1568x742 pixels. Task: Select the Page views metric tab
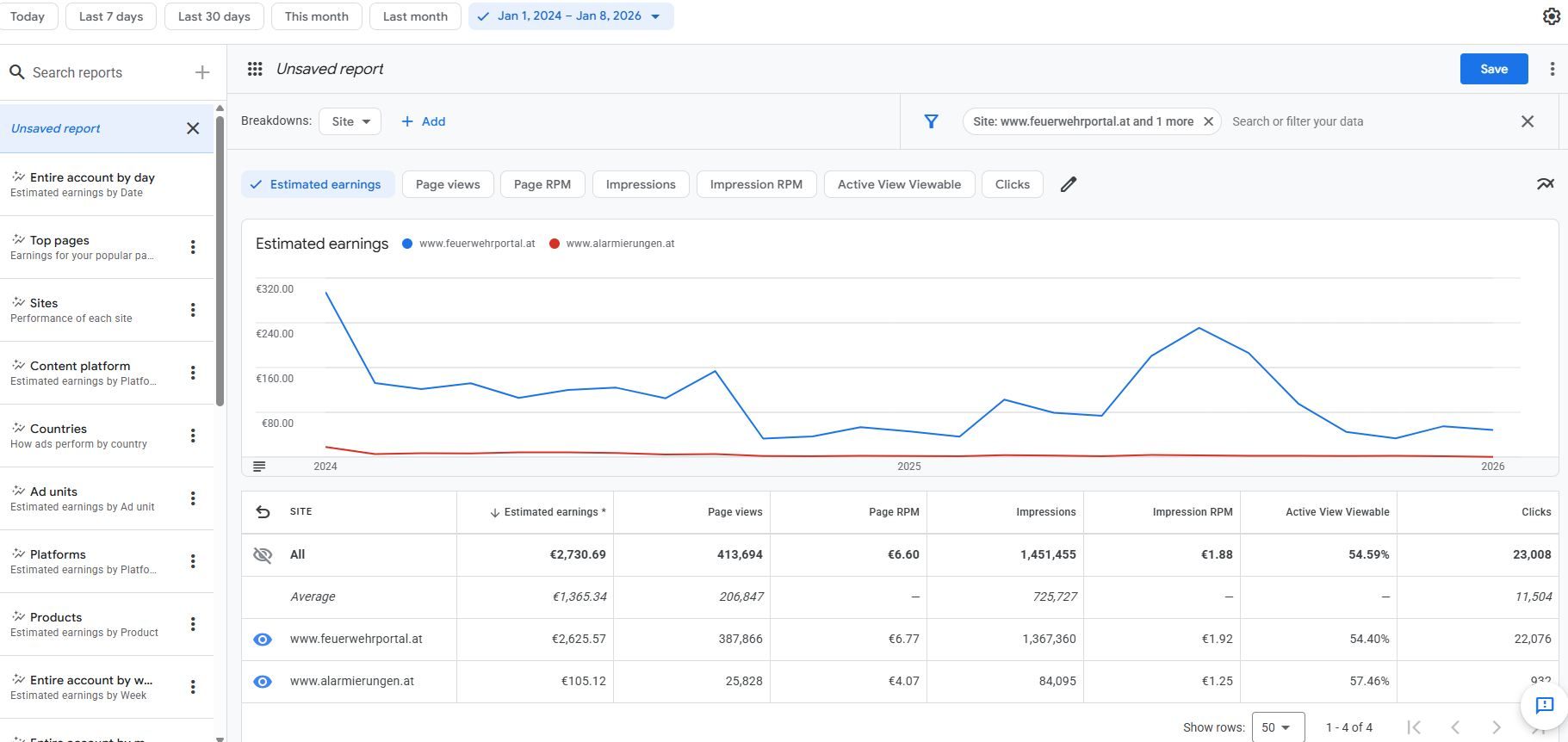tap(448, 184)
